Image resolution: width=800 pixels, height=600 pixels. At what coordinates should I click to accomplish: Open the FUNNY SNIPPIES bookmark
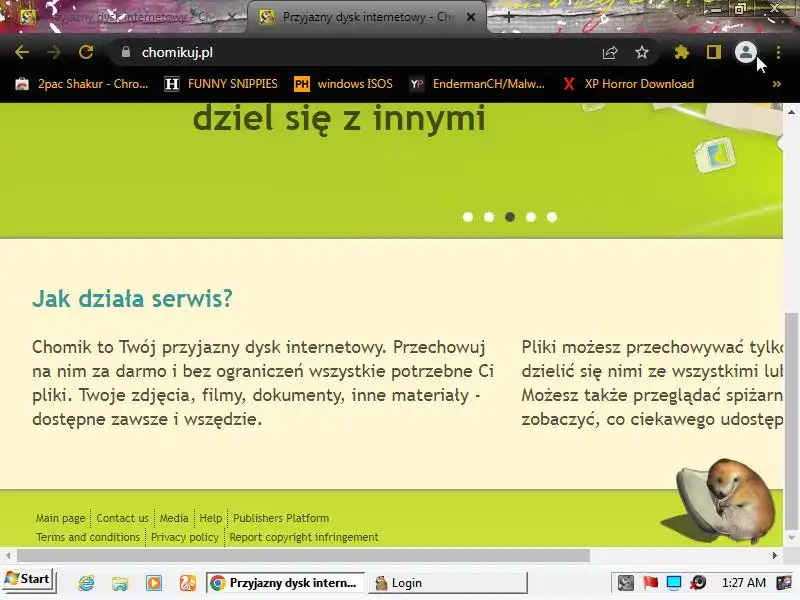click(x=221, y=84)
